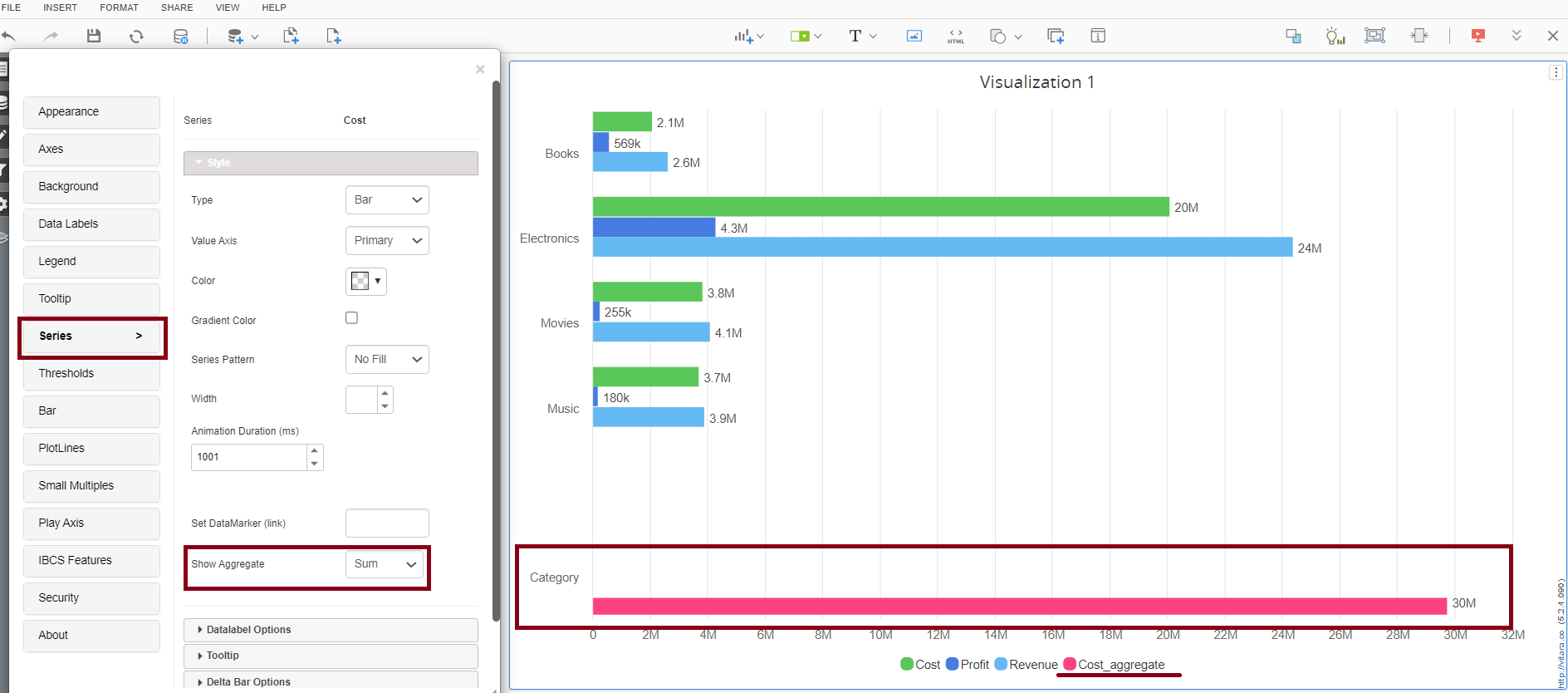The image size is (1568, 693).
Task: Toggle Cost_aggregate series in legend
Action: click(x=1114, y=665)
